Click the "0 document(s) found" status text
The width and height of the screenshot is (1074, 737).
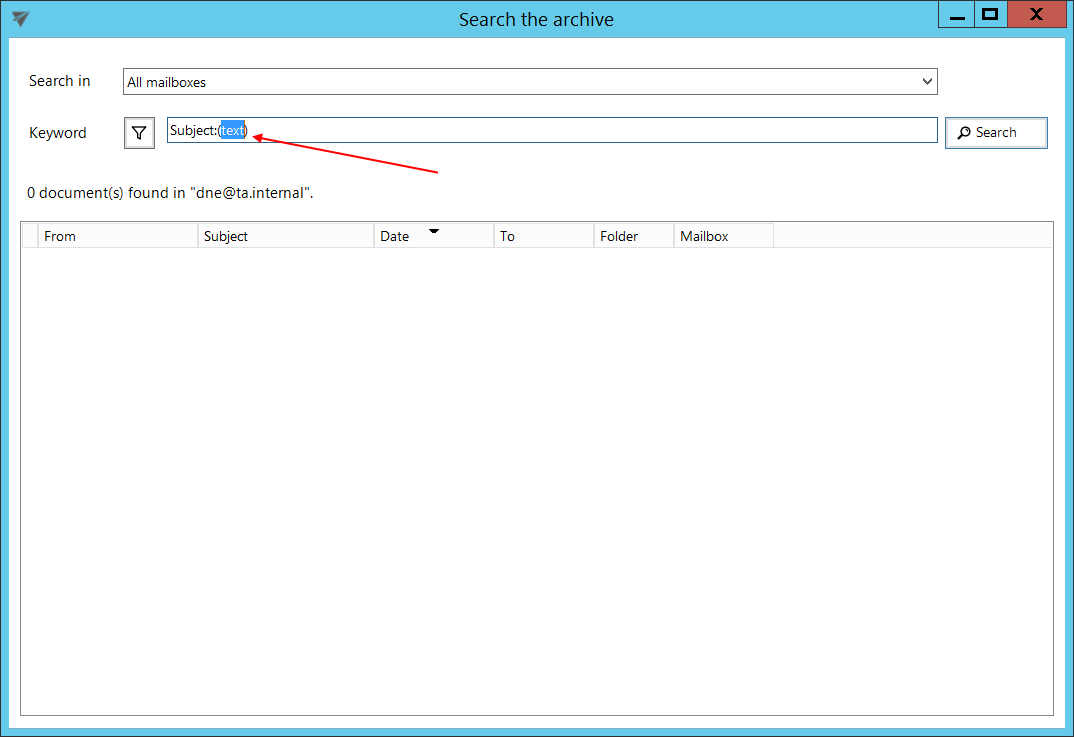point(170,192)
